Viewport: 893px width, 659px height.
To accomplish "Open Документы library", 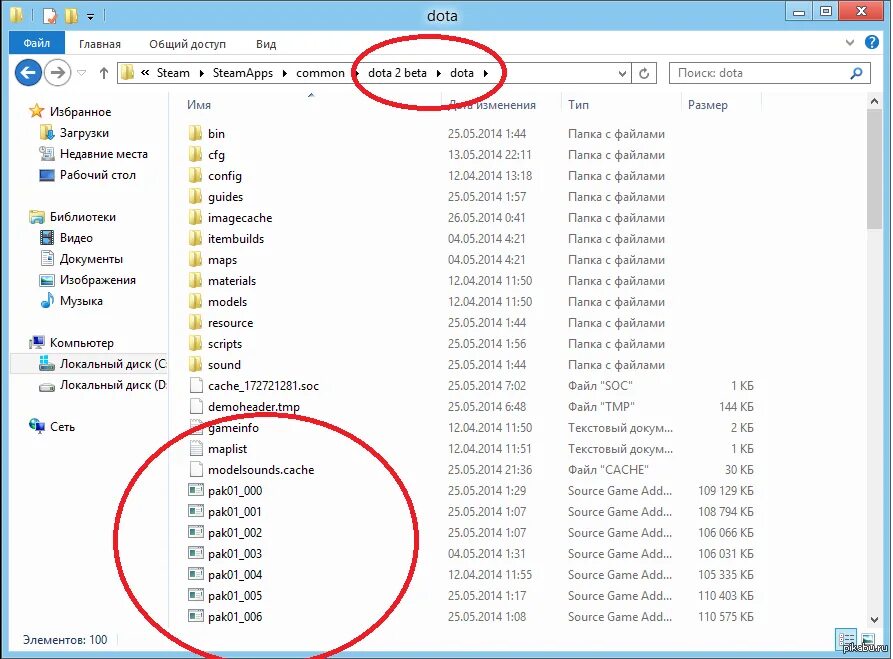I will click(91, 259).
